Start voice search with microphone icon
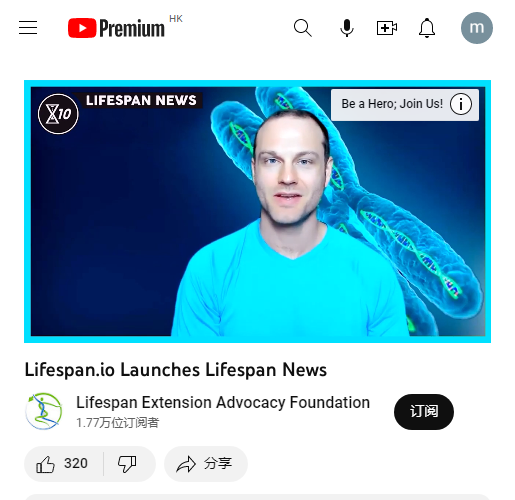The width and height of the screenshot is (515, 500). 347,28
